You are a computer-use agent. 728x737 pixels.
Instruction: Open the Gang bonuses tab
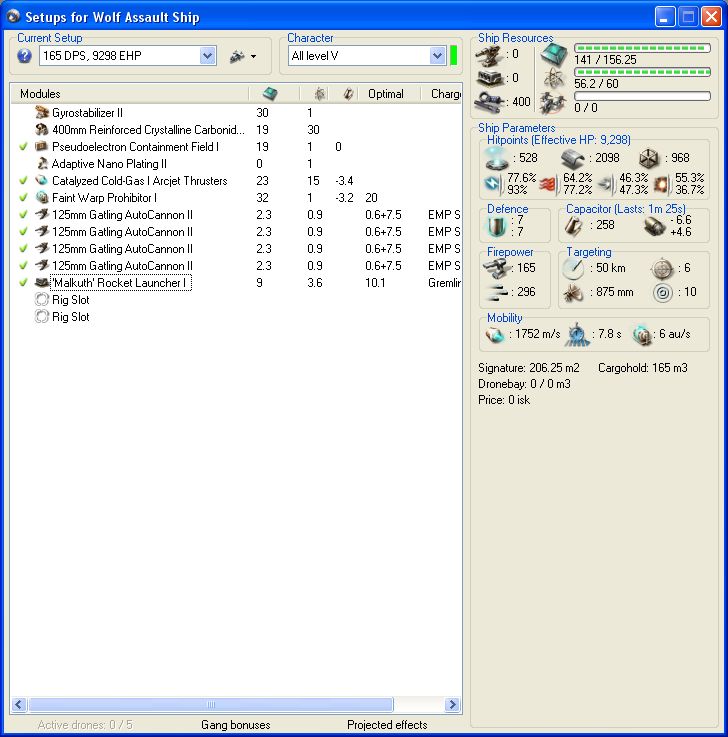coord(235,725)
